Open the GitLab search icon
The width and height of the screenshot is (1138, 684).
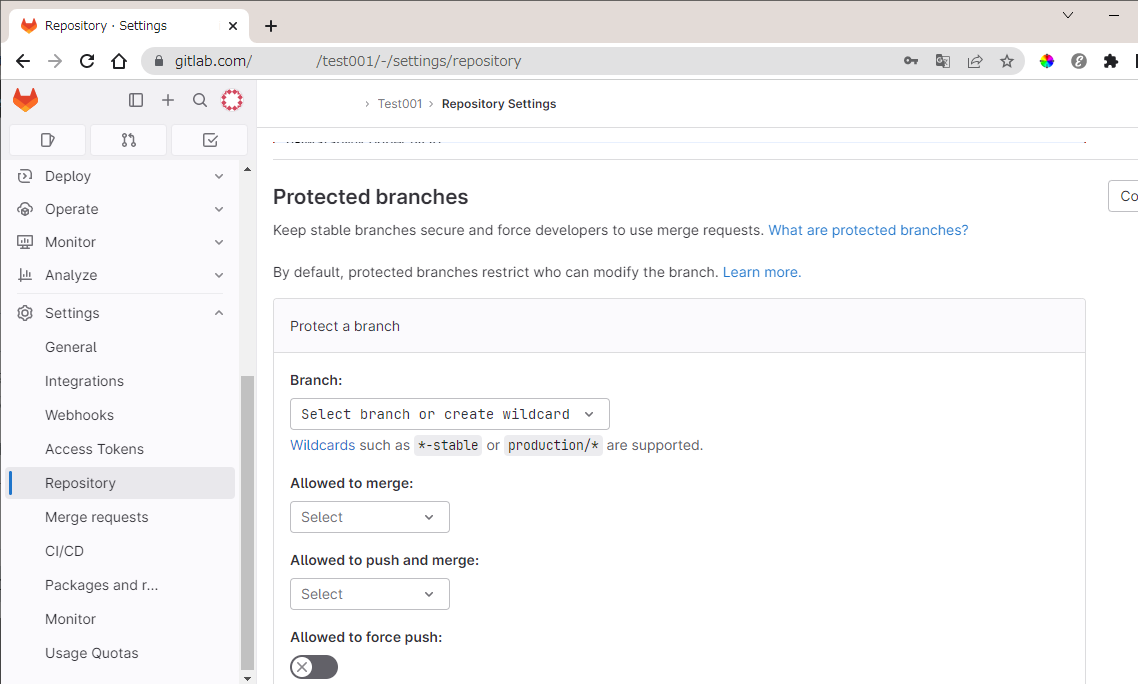pyautogui.click(x=200, y=100)
